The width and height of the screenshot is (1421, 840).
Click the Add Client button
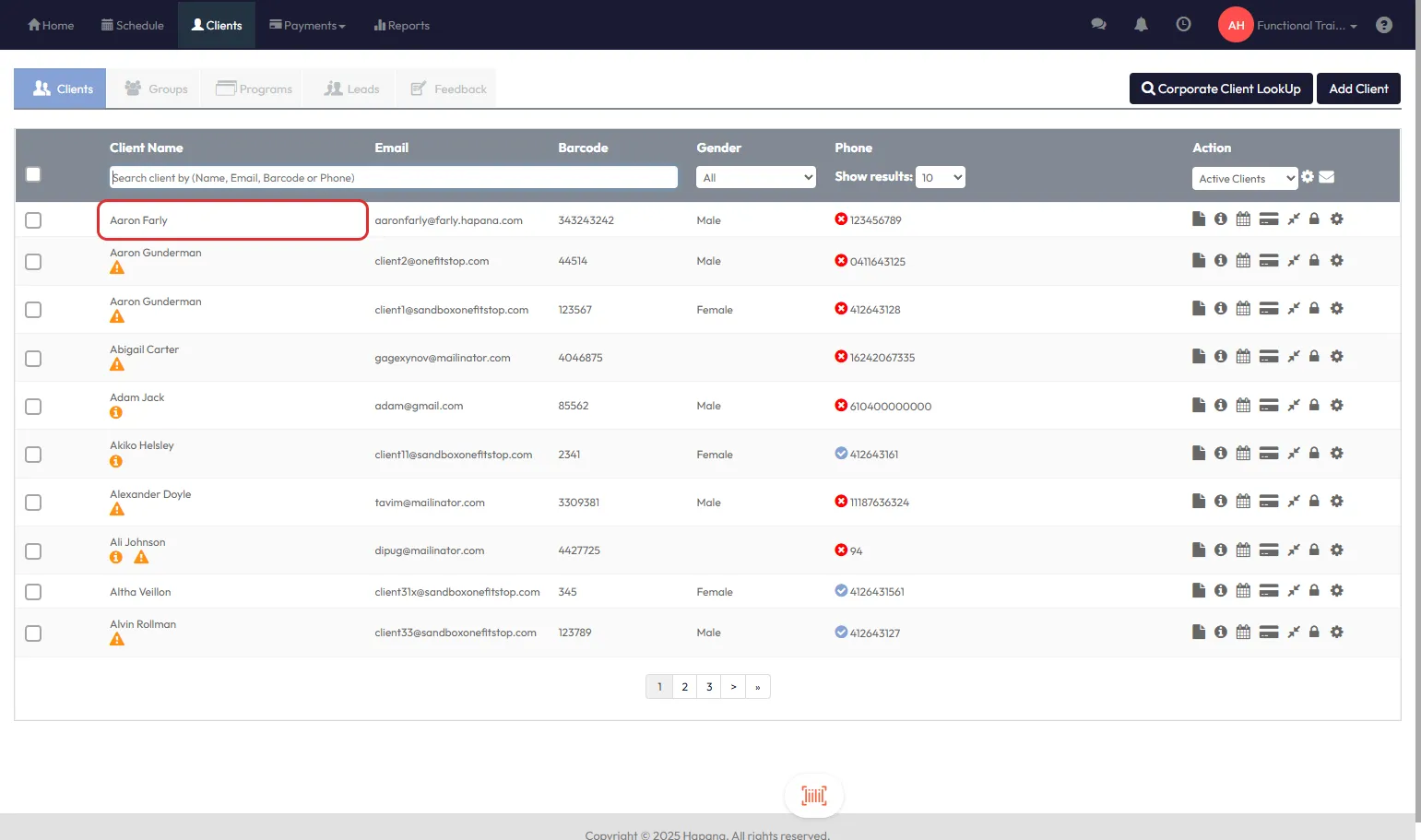point(1357,89)
